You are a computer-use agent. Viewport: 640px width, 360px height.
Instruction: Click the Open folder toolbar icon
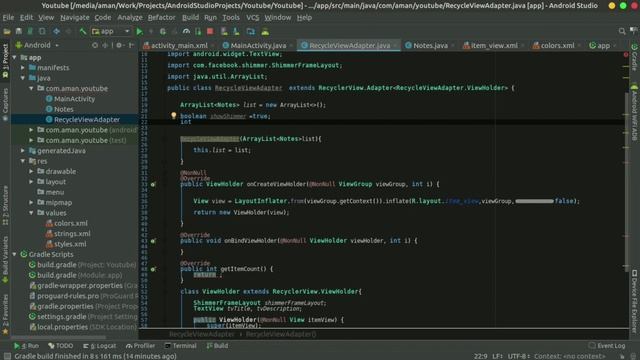tap(7, 31)
